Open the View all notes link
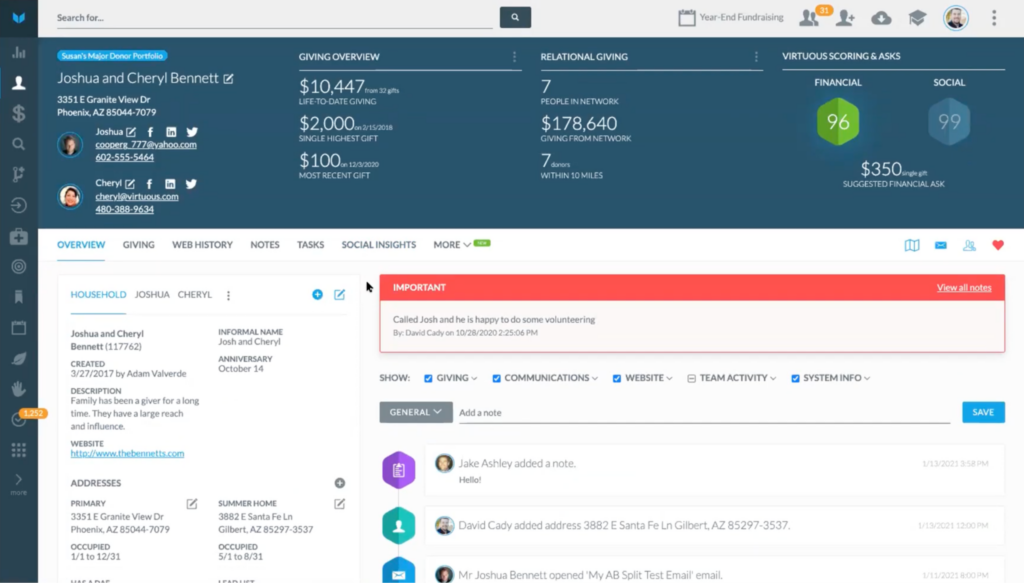Viewport: 1024px width, 583px height. pos(964,287)
